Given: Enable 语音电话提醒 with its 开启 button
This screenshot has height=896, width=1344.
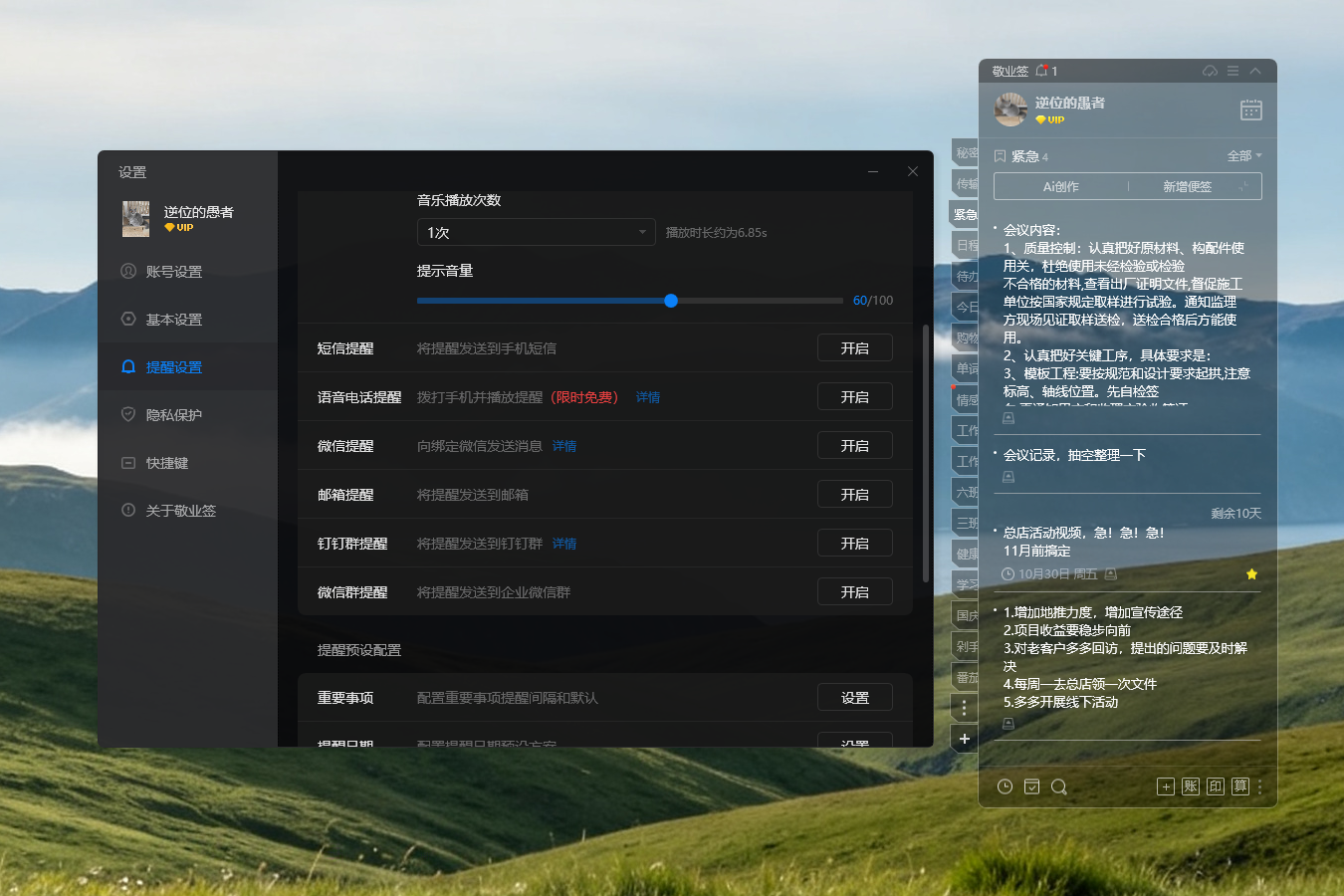Looking at the screenshot, I should coord(855,397).
